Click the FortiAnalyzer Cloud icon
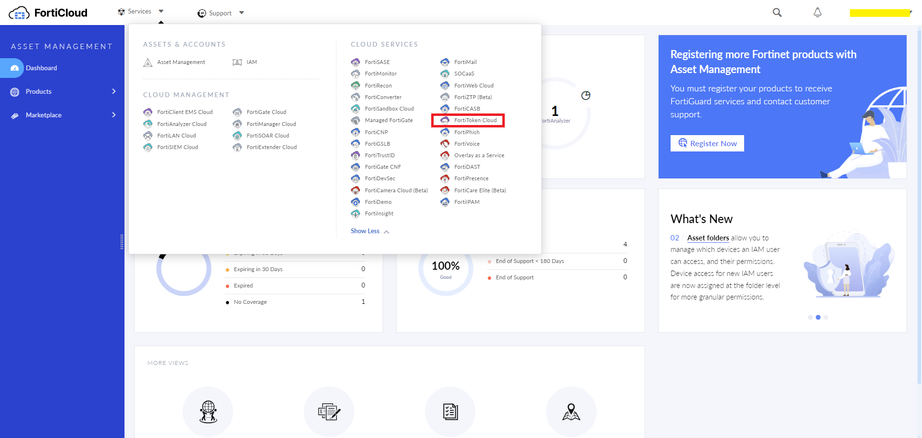The height and width of the screenshot is (438, 922). coord(148,124)
